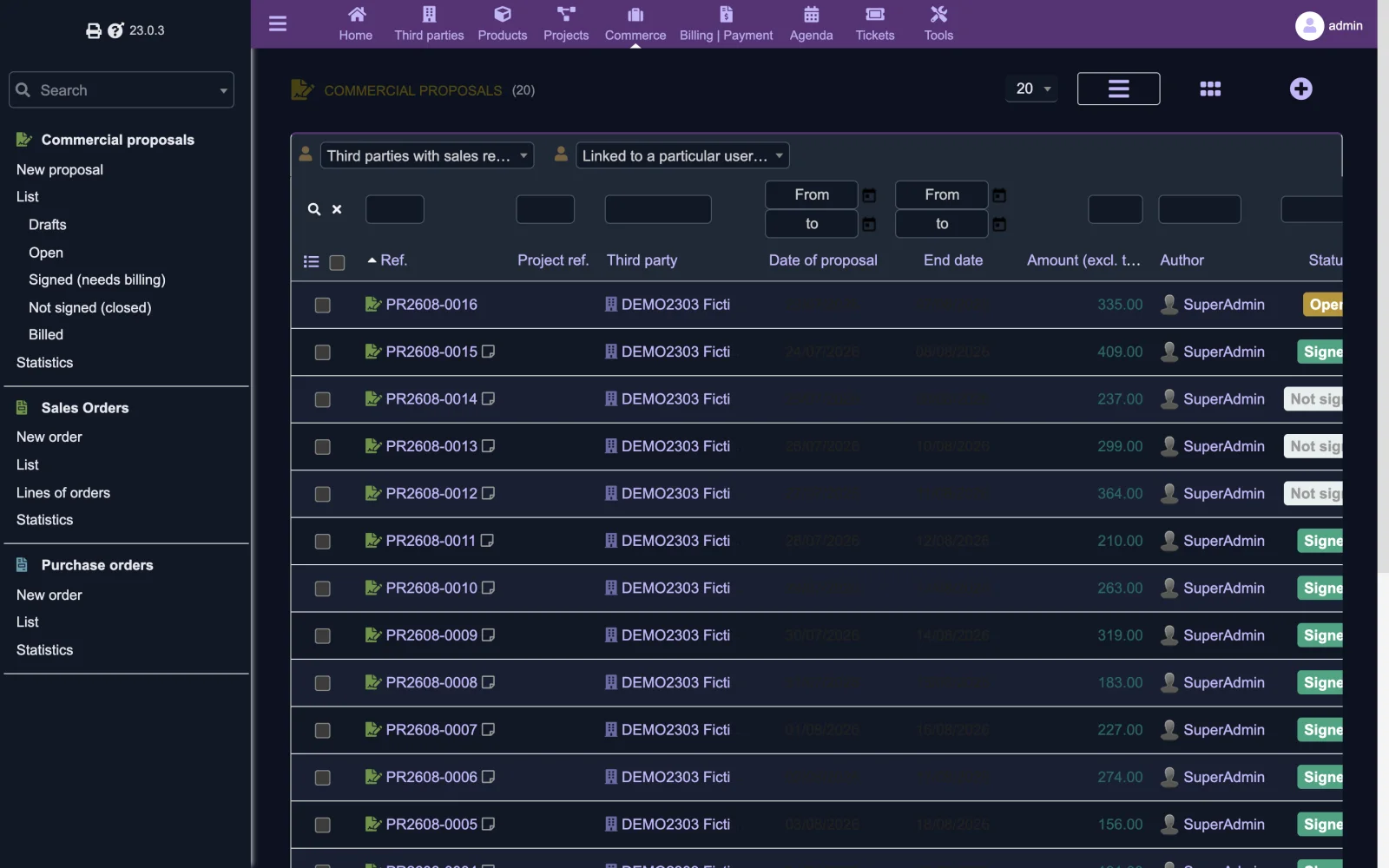
Task: Click the Commercial proposals sidebar icon
Action: (x=24, y=140)
